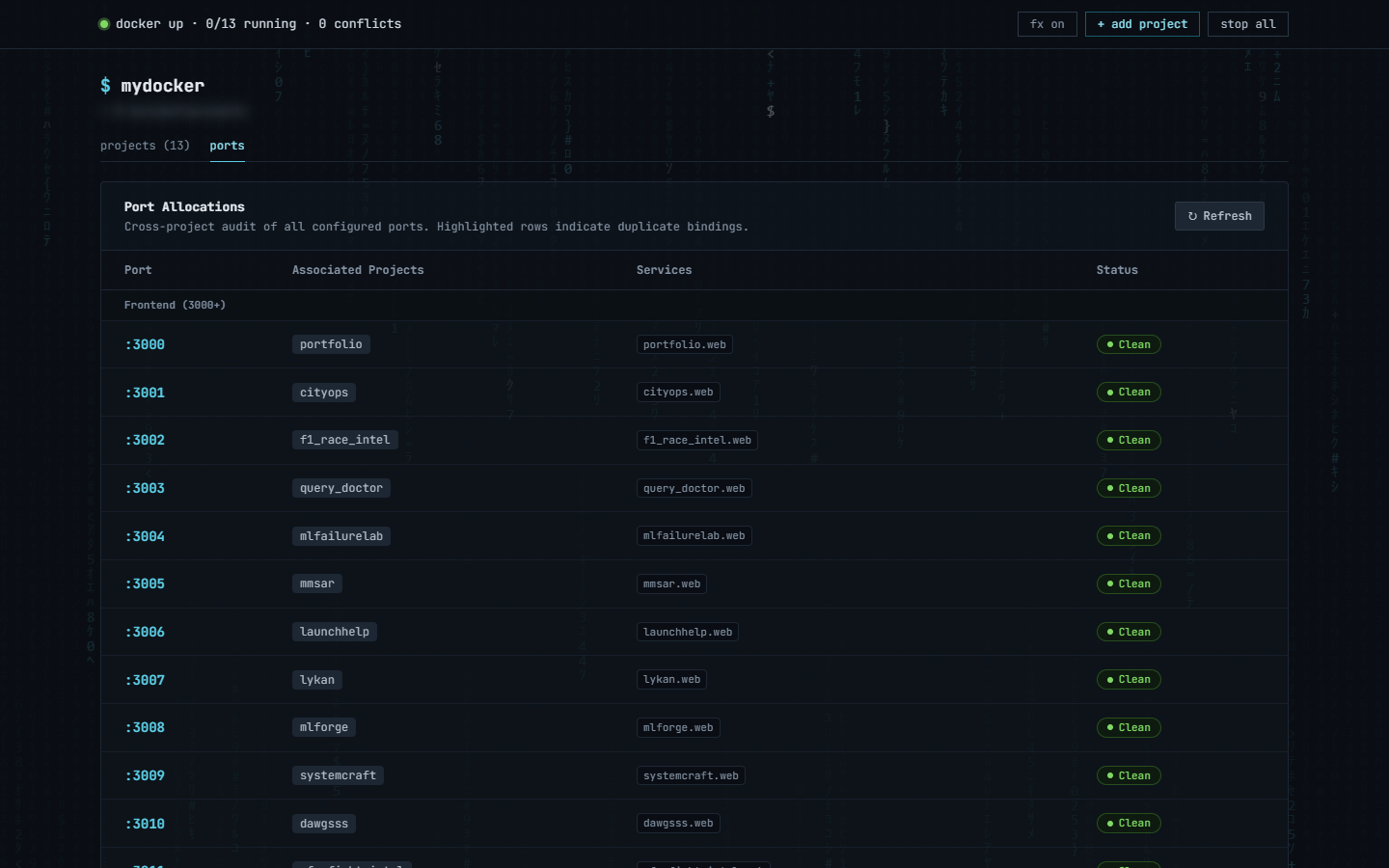Stop all projects with stop all
1389x868 pixels.
click(1247, 24)
